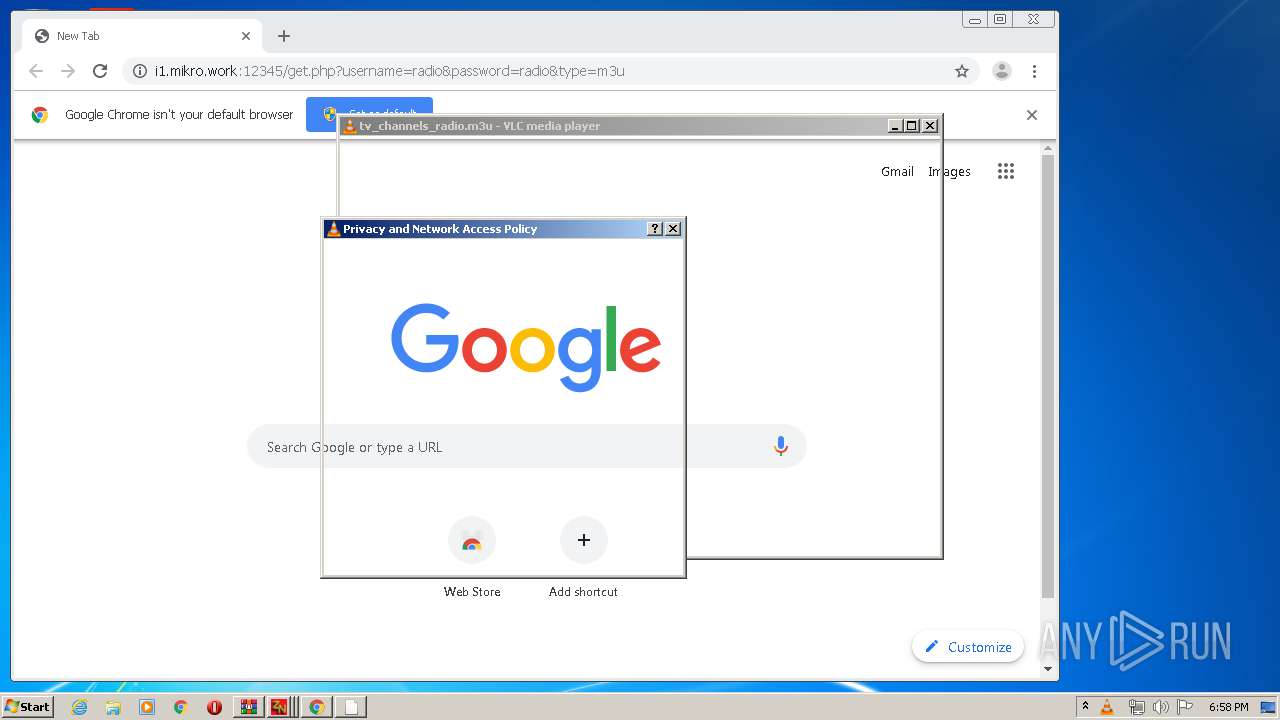Launch pinned Chrome icon in taskbar
The image size is (1280, 720).
180,707
